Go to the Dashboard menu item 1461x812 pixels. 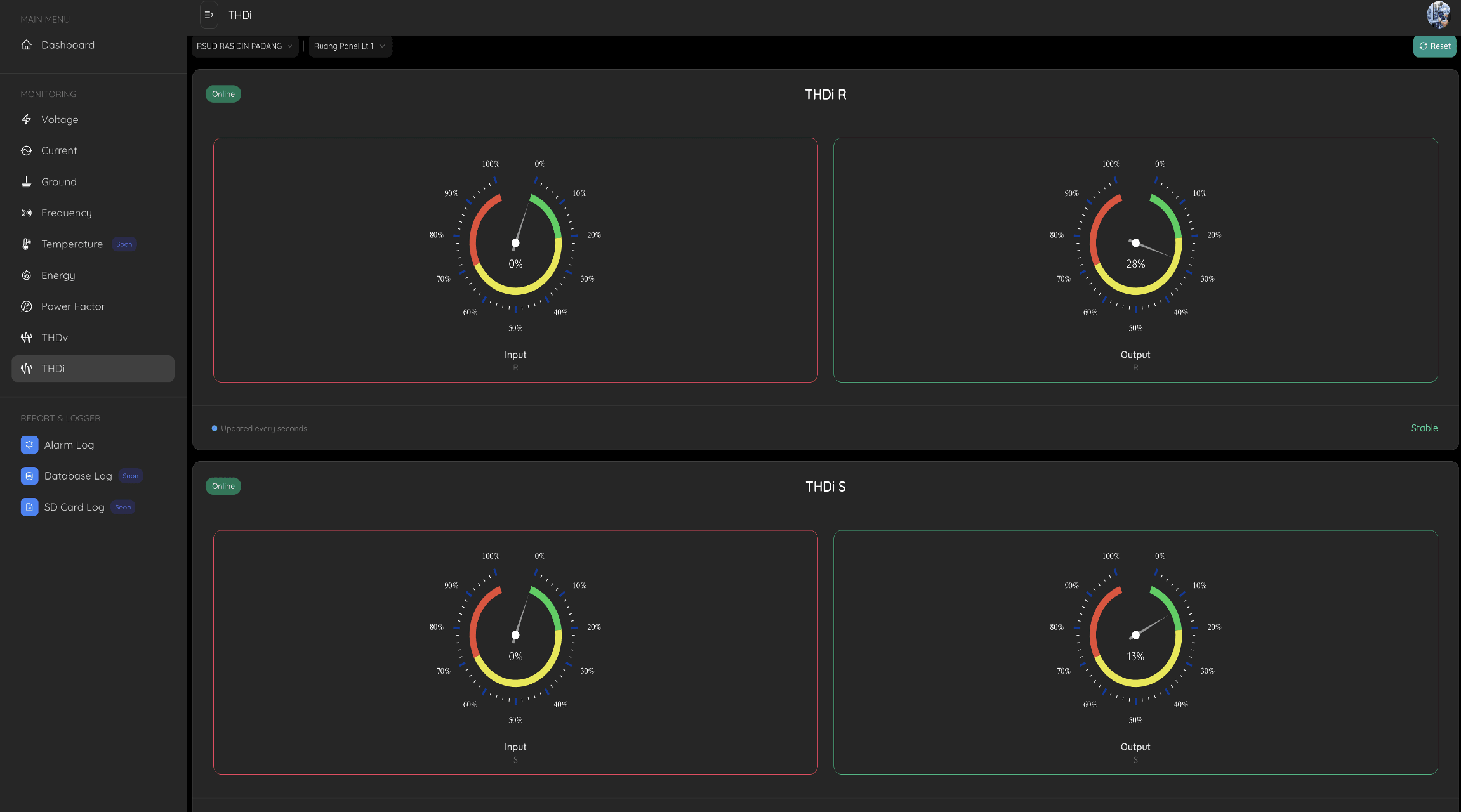point(67,45)
